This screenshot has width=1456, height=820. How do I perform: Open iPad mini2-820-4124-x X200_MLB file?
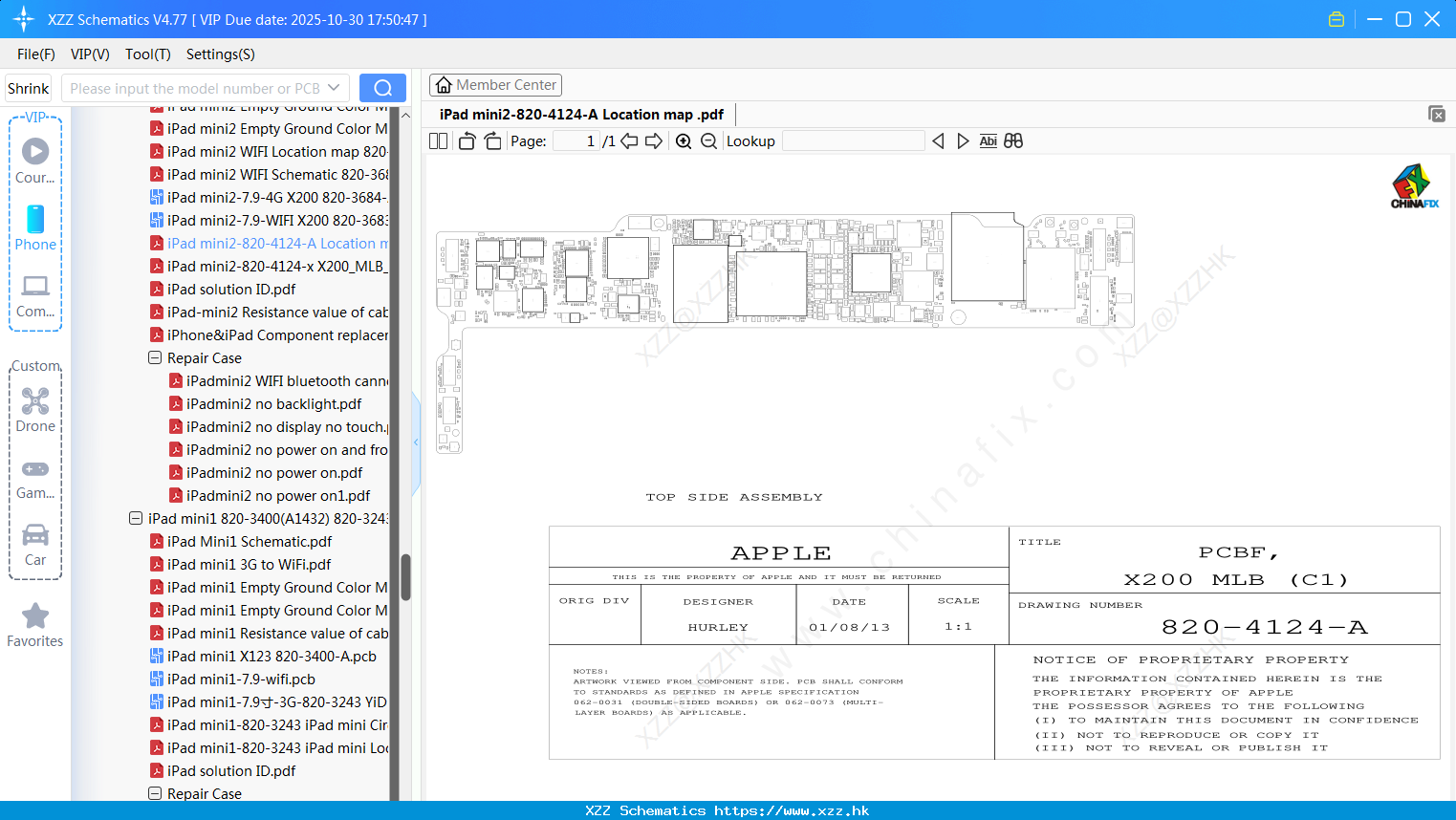[x=269, y=267]
